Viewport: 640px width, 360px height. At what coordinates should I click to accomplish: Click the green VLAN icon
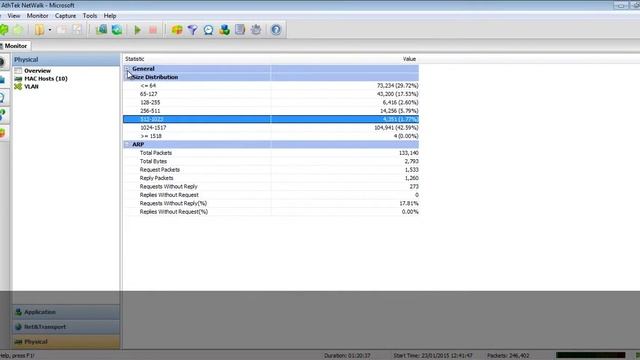point(18,87)
